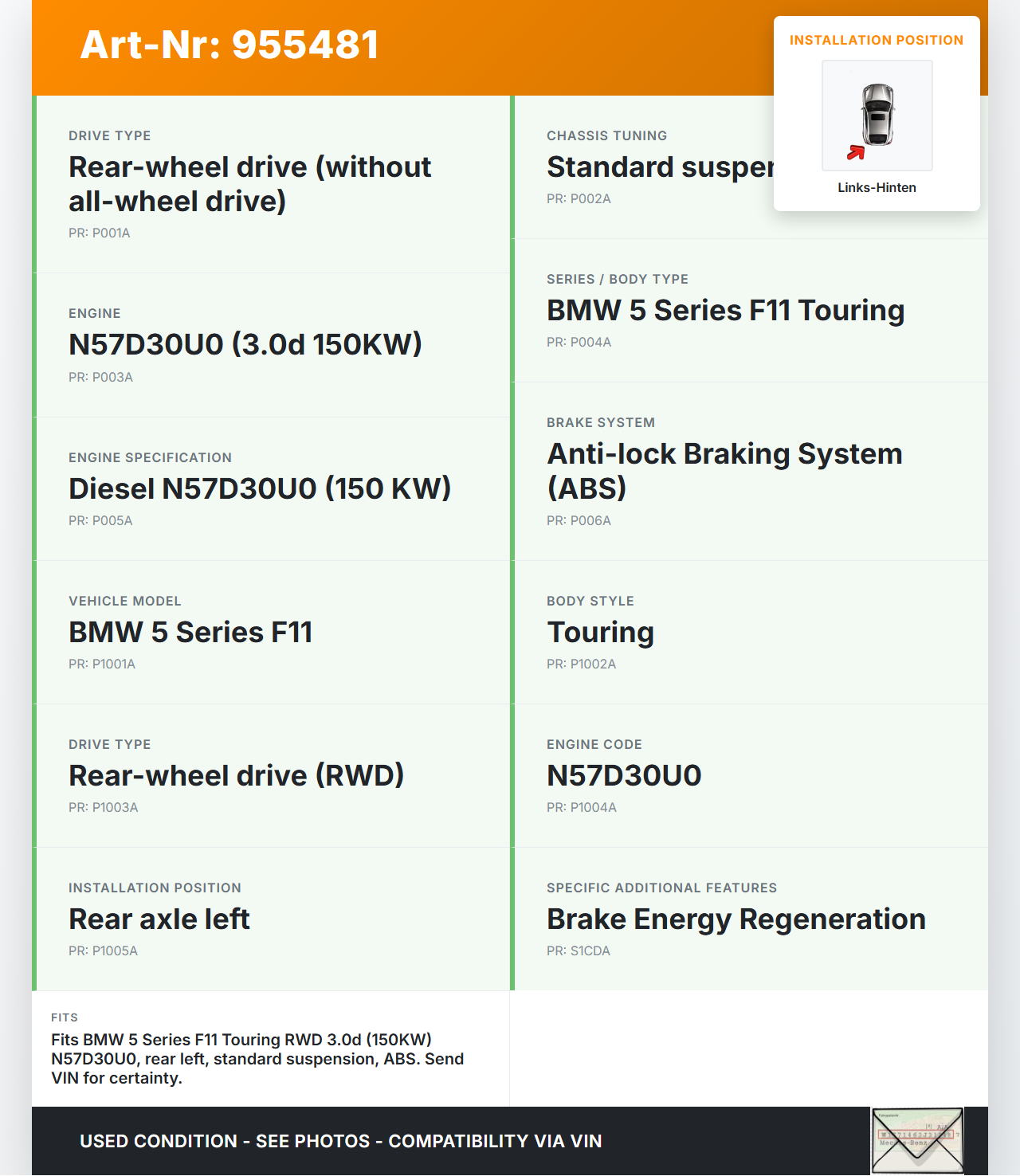This screenshot has height=1176, width=1020.
Task: Click the Rear axle left value
Action: [159, 919]
